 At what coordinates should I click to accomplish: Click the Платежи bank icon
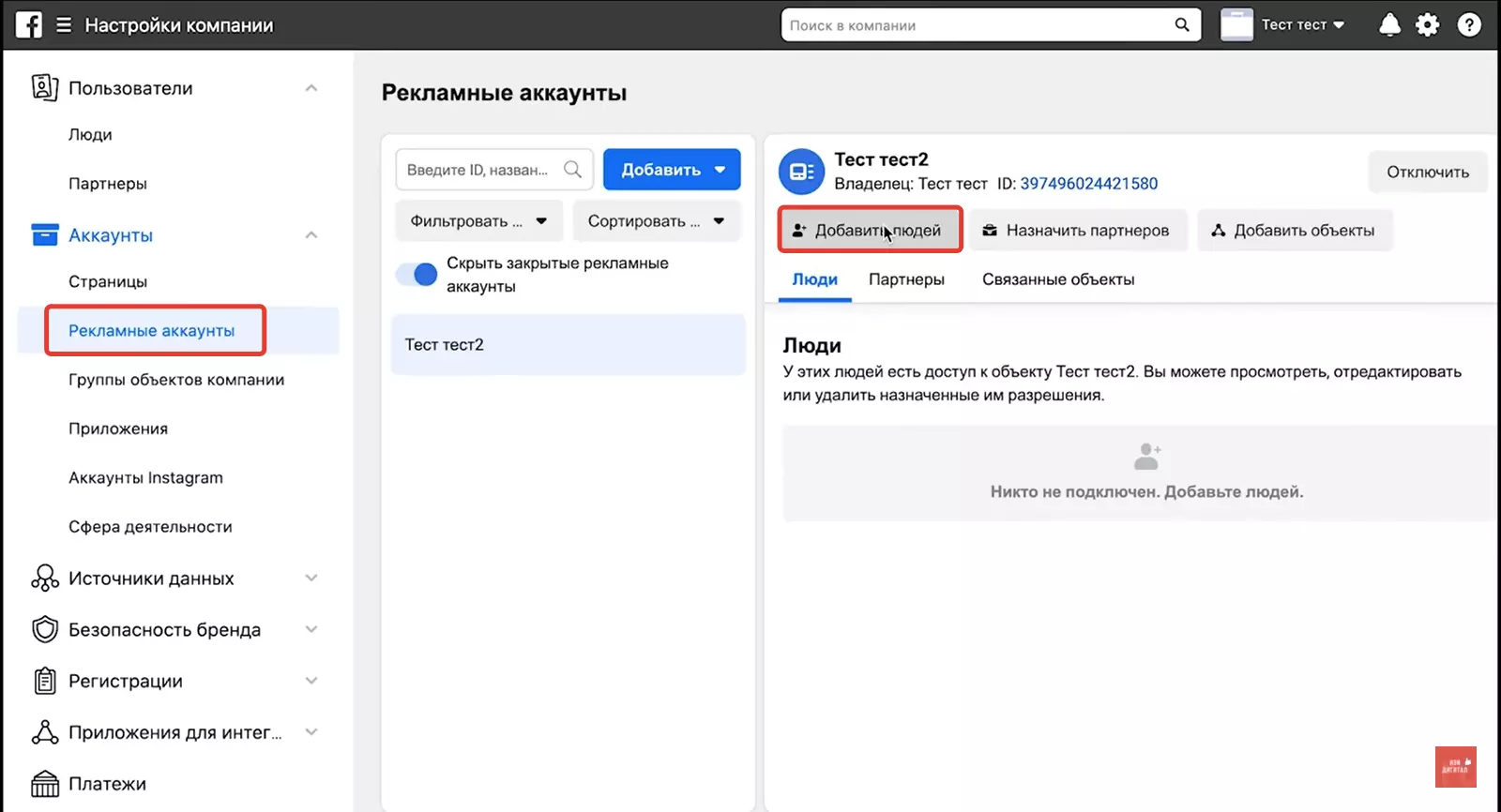pos(45,783)
